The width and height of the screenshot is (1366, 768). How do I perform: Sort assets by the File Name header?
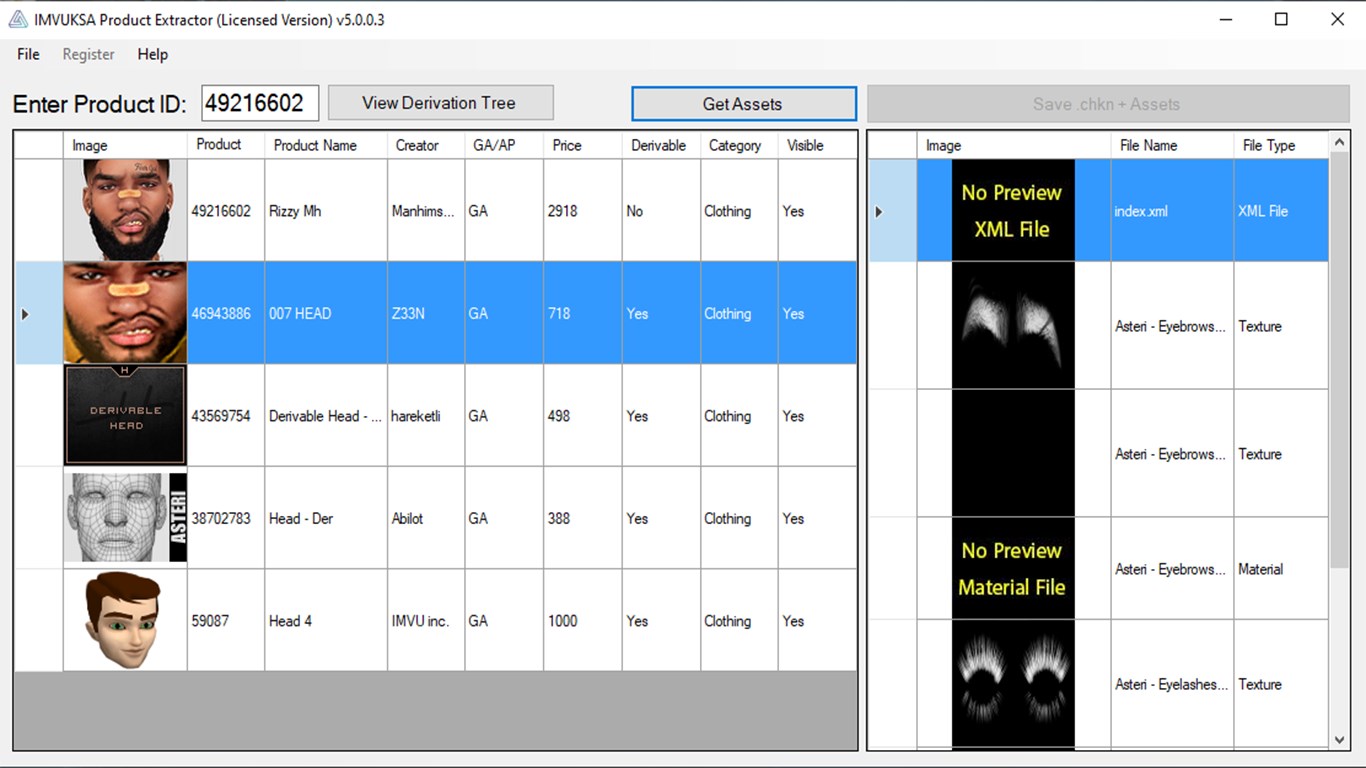click(1172, 145)
